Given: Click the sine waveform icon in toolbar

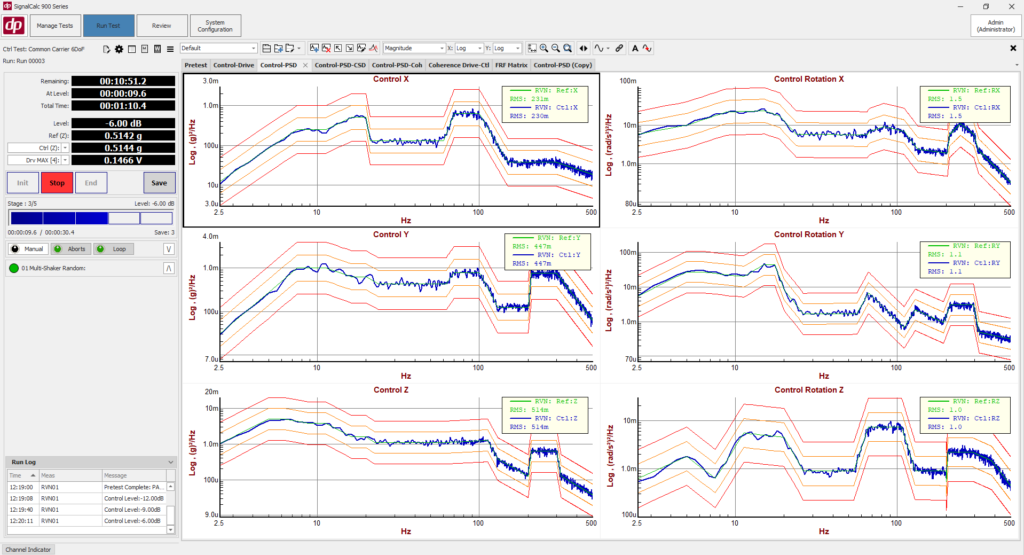Looking at the screenshot, I should coord(601,48).
